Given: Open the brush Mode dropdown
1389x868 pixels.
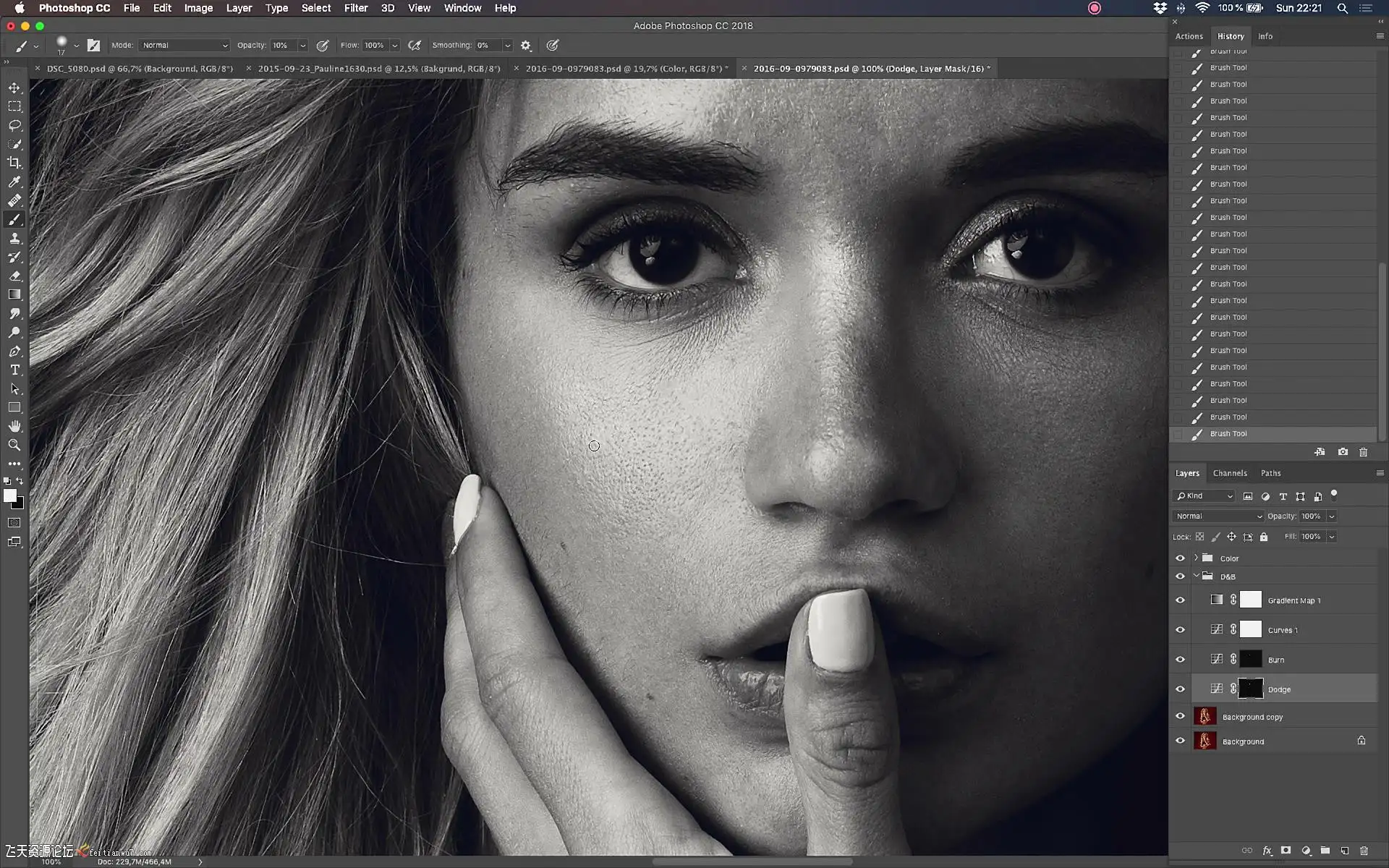Looking at the screenshot, I should coord(184,46).
